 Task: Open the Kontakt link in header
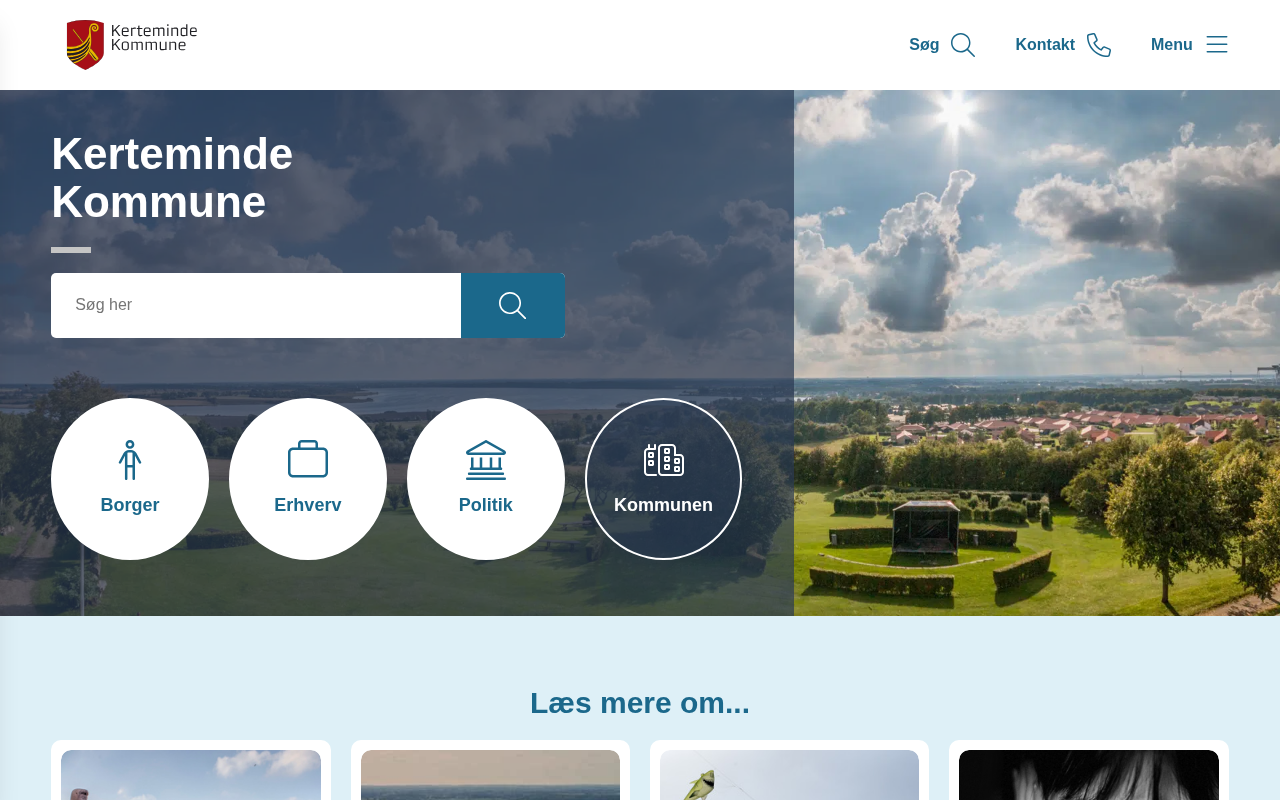click(1063, 45)
